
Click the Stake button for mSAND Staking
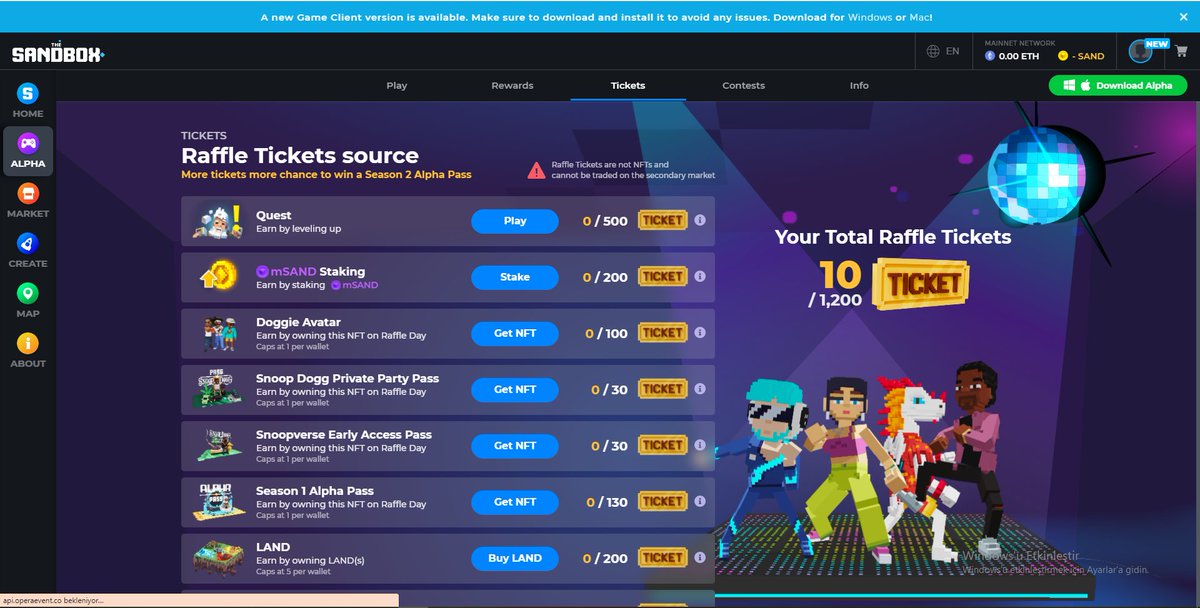(x=515, y=277)
